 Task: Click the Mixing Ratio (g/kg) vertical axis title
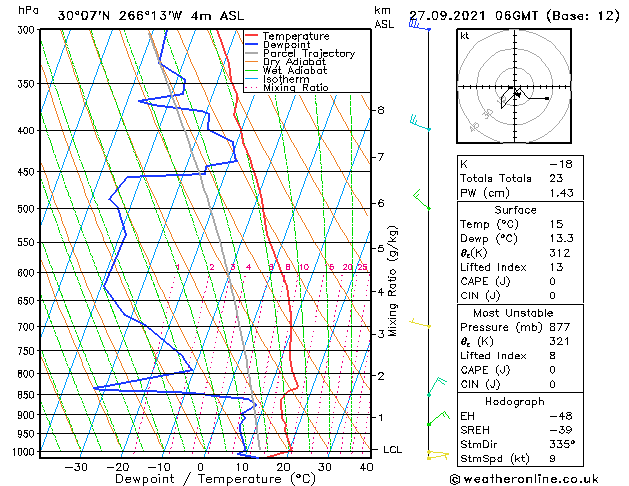point(392,281)
